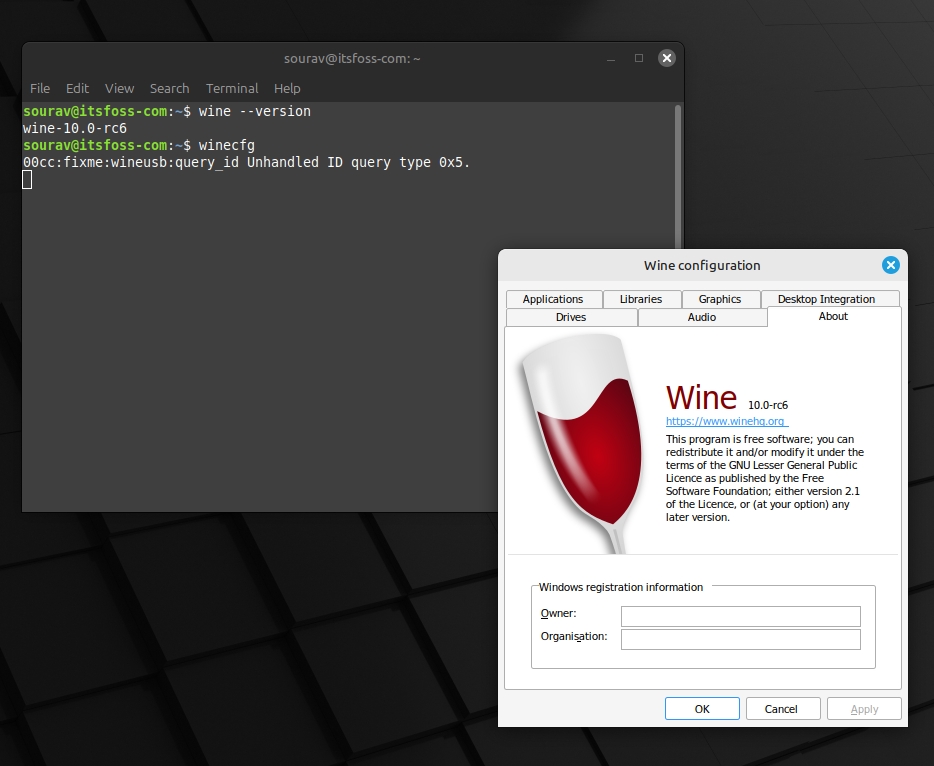Open the Help menu in terminal
934x766 pixels.
point(287,88)
